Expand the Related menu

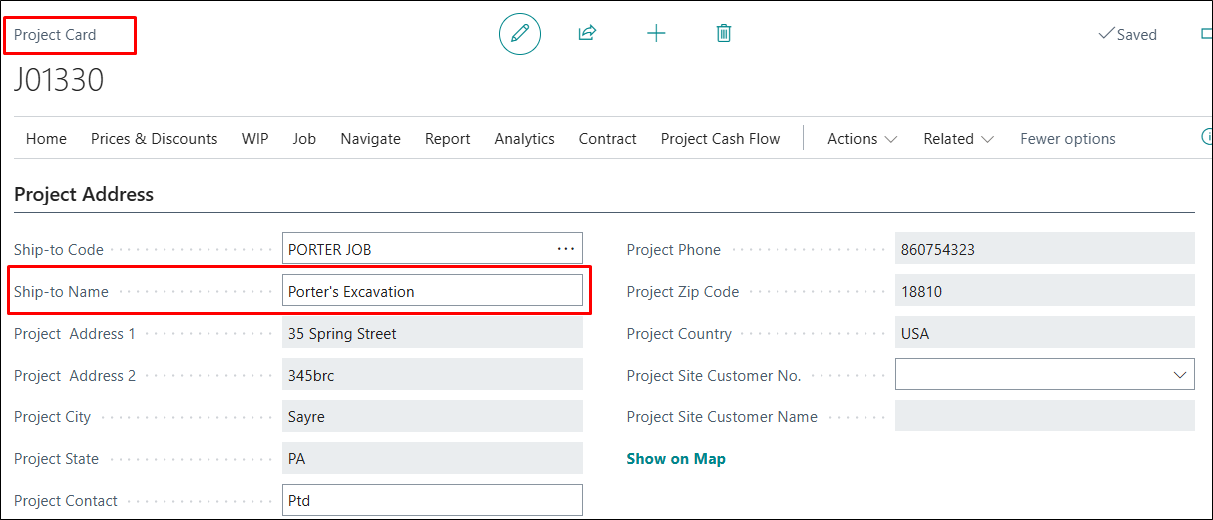(958, 139)
